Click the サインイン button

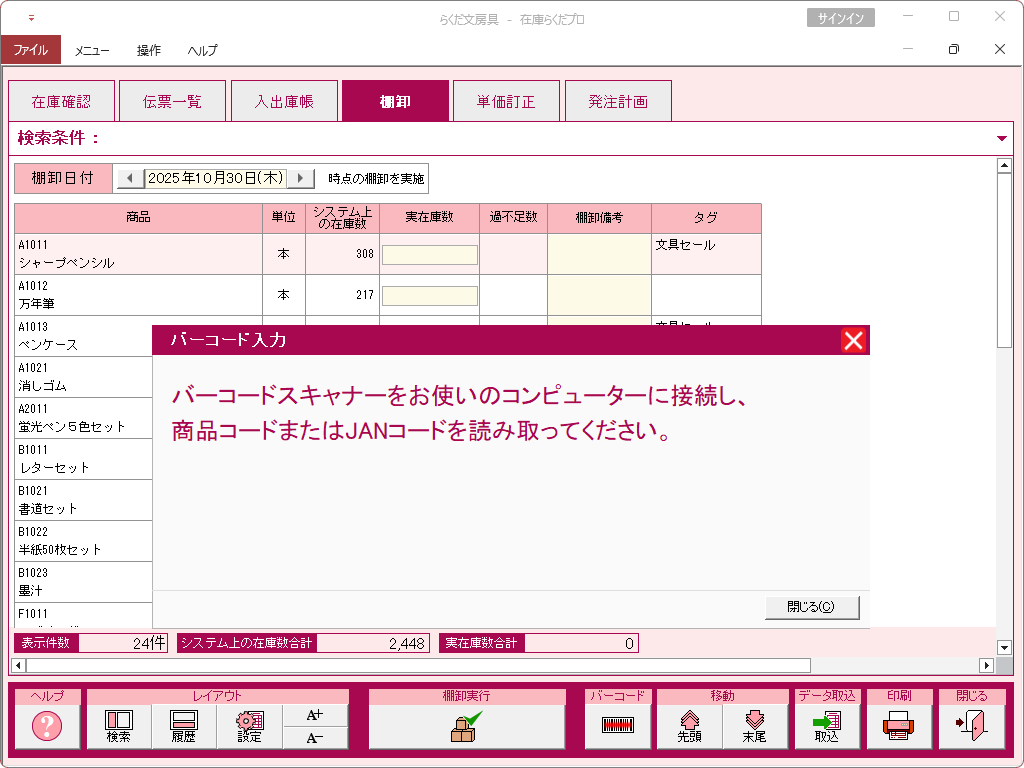coord(840,18)
